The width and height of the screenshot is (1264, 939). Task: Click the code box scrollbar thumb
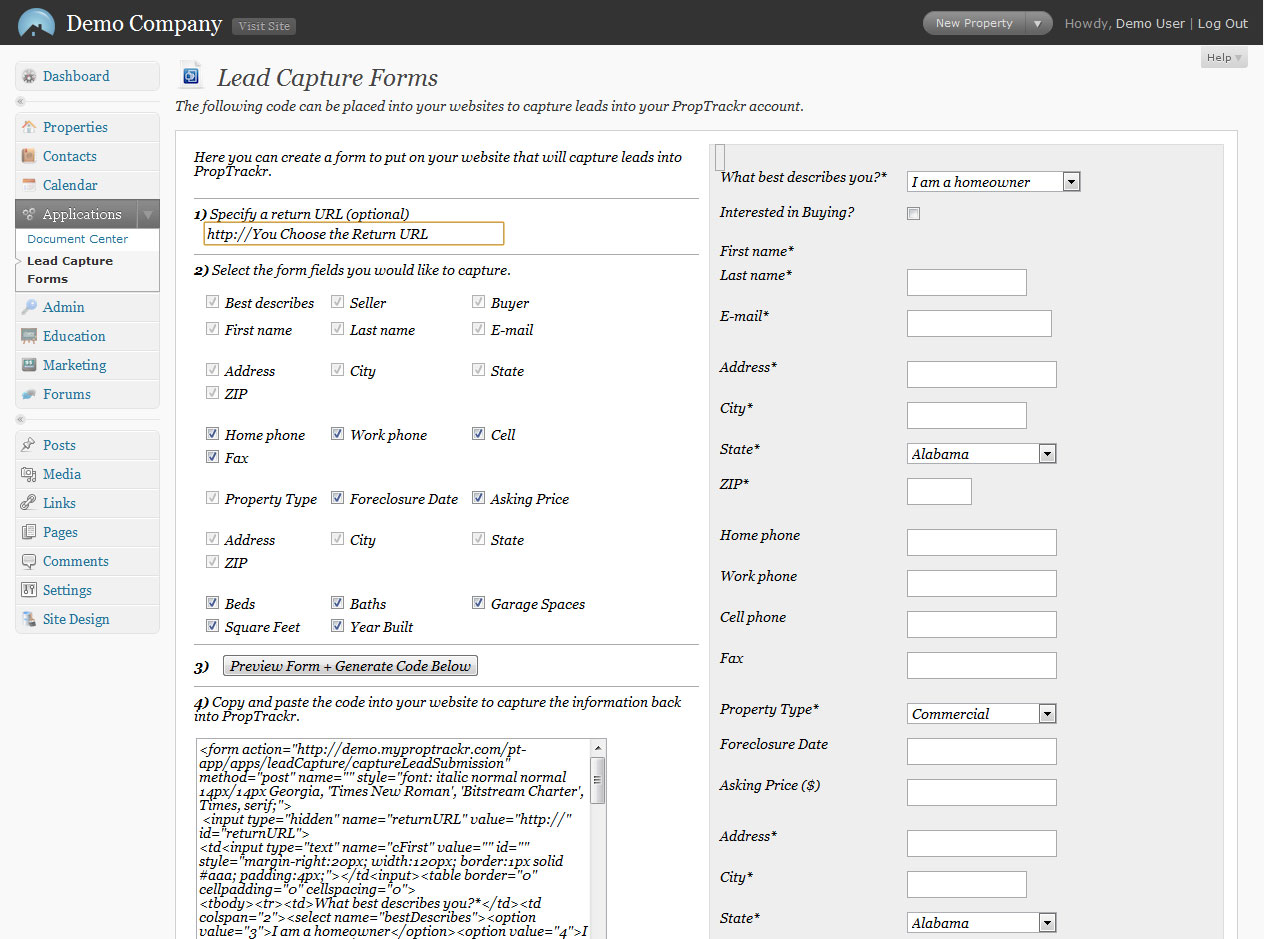(x=598, y=780)
